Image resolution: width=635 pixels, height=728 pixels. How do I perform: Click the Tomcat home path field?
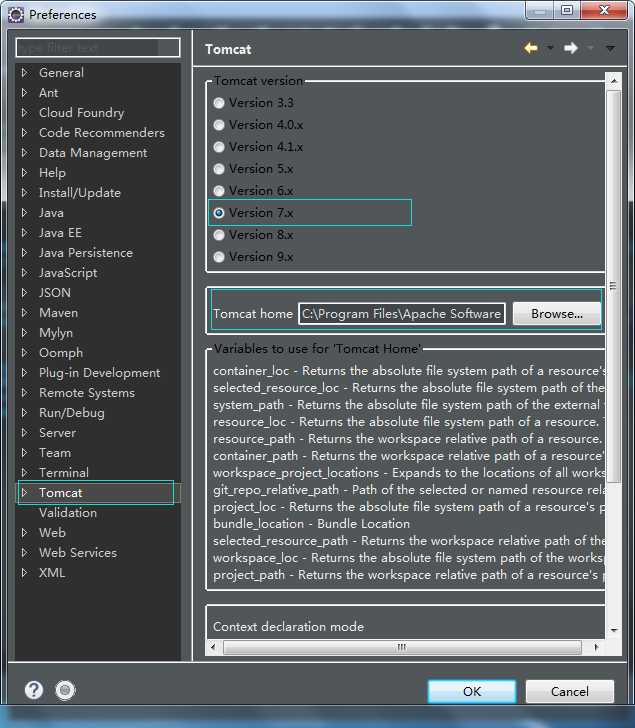tap(402, 314)
